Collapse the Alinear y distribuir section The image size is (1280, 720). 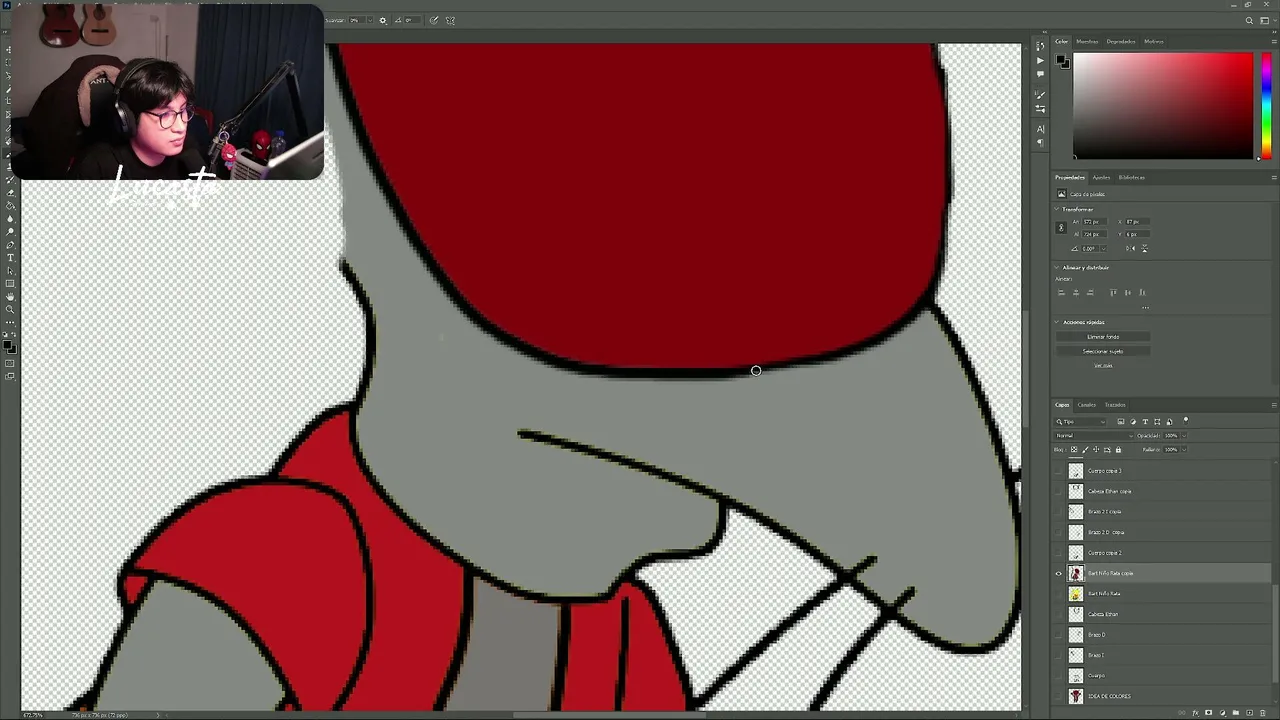(1058, 268)
